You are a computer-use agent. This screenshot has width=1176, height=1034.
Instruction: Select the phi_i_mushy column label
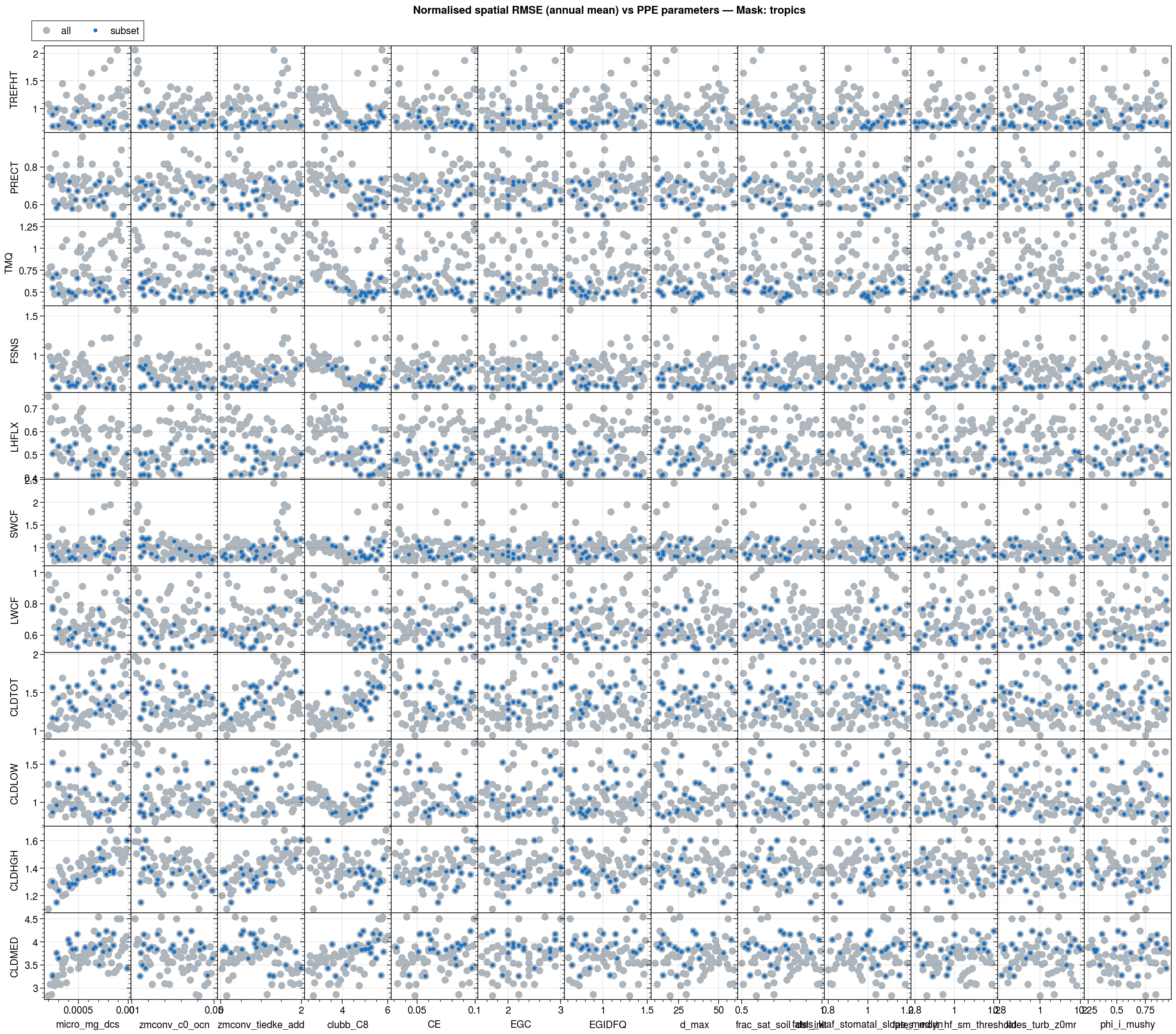(x=1127, y=1024)
